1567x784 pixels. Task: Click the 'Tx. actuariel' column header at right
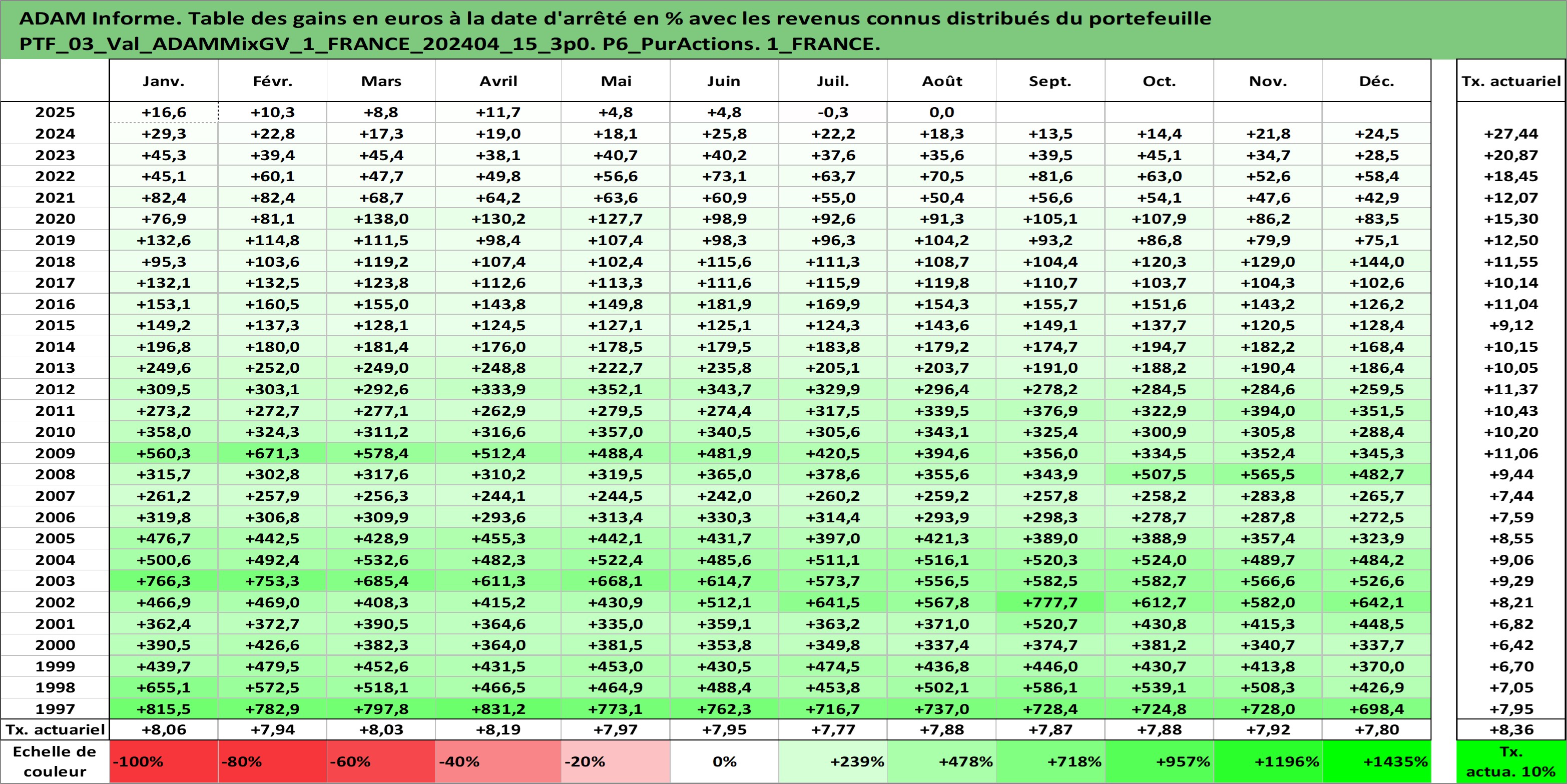pos(1511,81)
